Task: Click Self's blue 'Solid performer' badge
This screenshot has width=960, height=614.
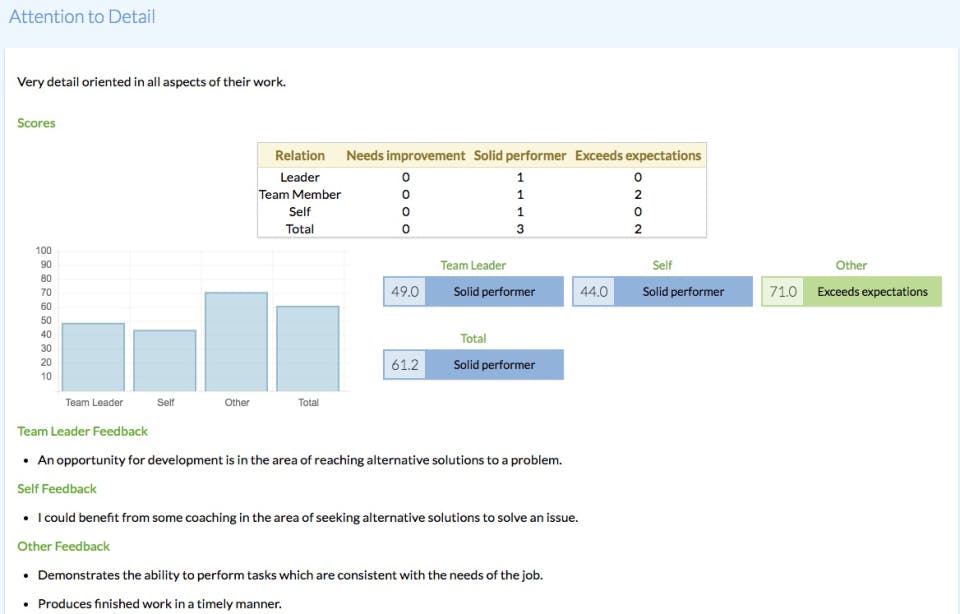Action: point(683,291)
